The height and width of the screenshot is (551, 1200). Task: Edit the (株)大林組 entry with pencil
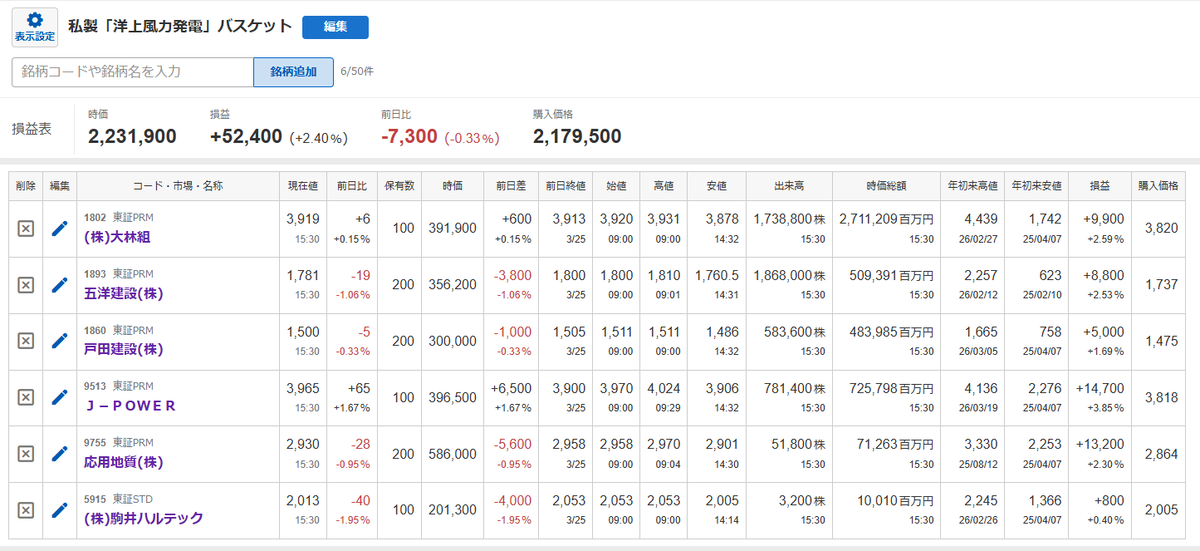[60, 229]
